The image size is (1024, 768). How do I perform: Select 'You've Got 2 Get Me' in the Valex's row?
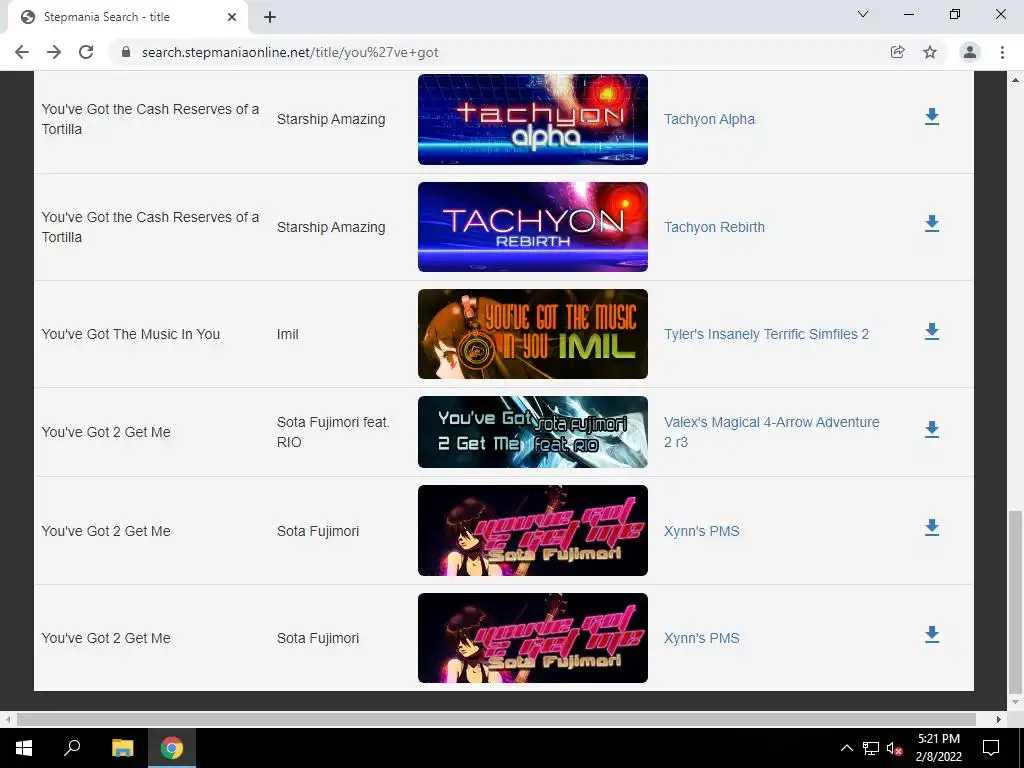click(106, 432)
